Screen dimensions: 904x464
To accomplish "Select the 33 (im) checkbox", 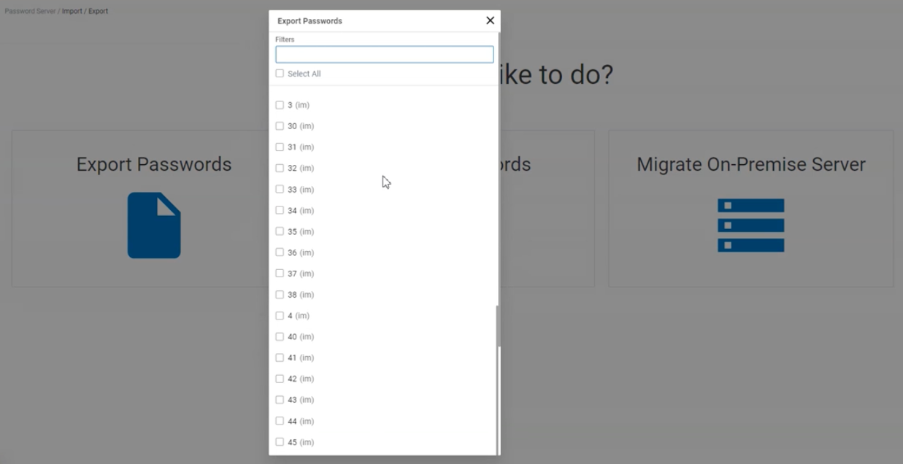I will click(x=280, y=189).
